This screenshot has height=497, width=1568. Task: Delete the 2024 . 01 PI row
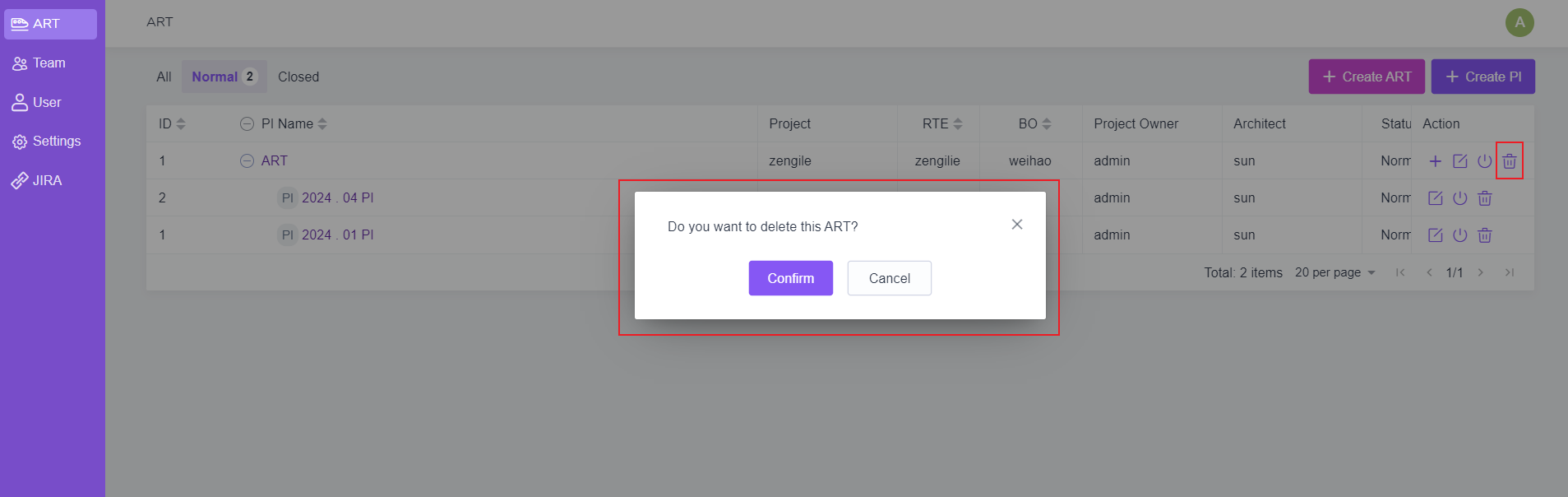(x=1484, y=235)
